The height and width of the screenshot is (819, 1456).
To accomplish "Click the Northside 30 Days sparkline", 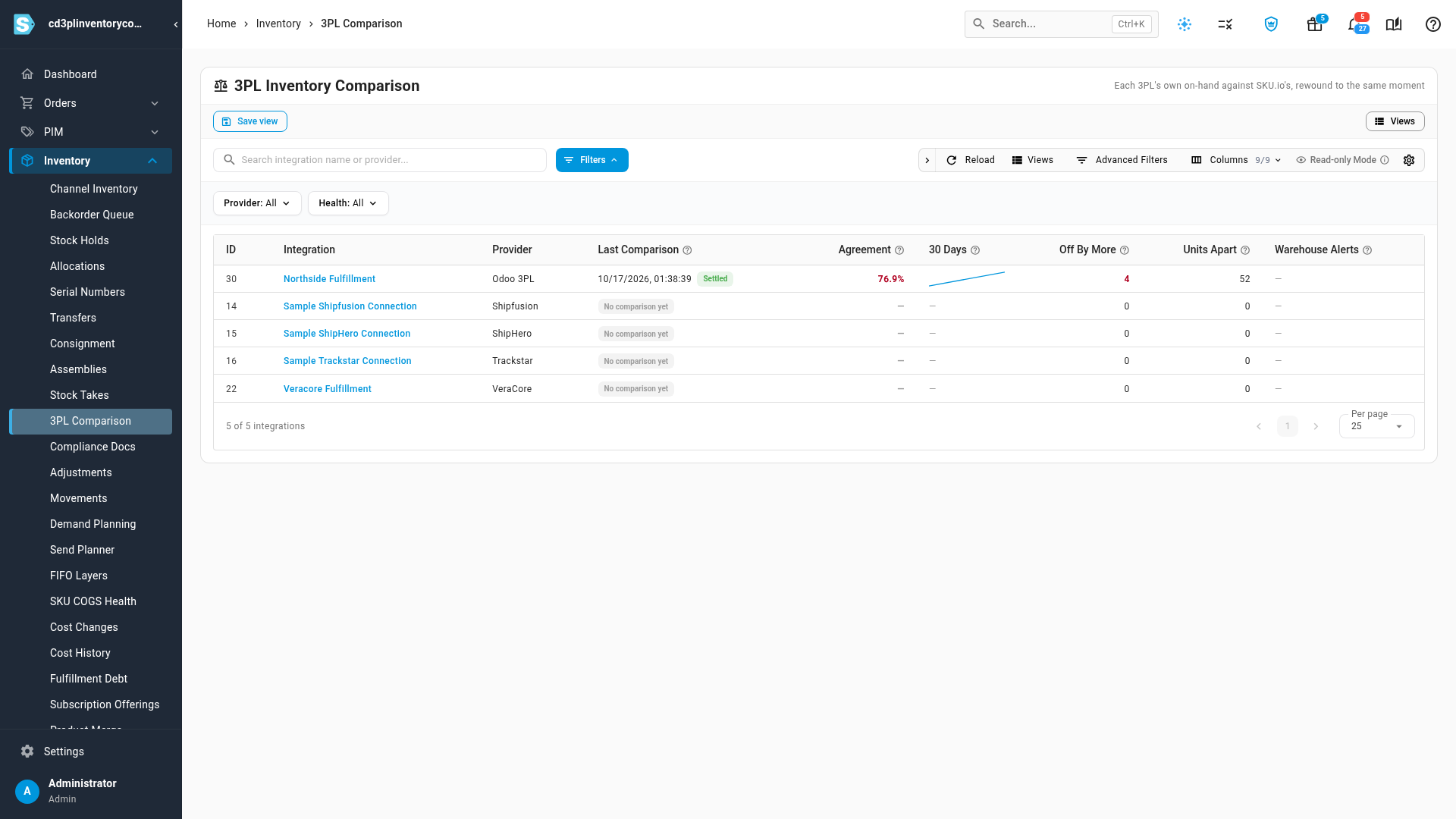I will [967, 279].
